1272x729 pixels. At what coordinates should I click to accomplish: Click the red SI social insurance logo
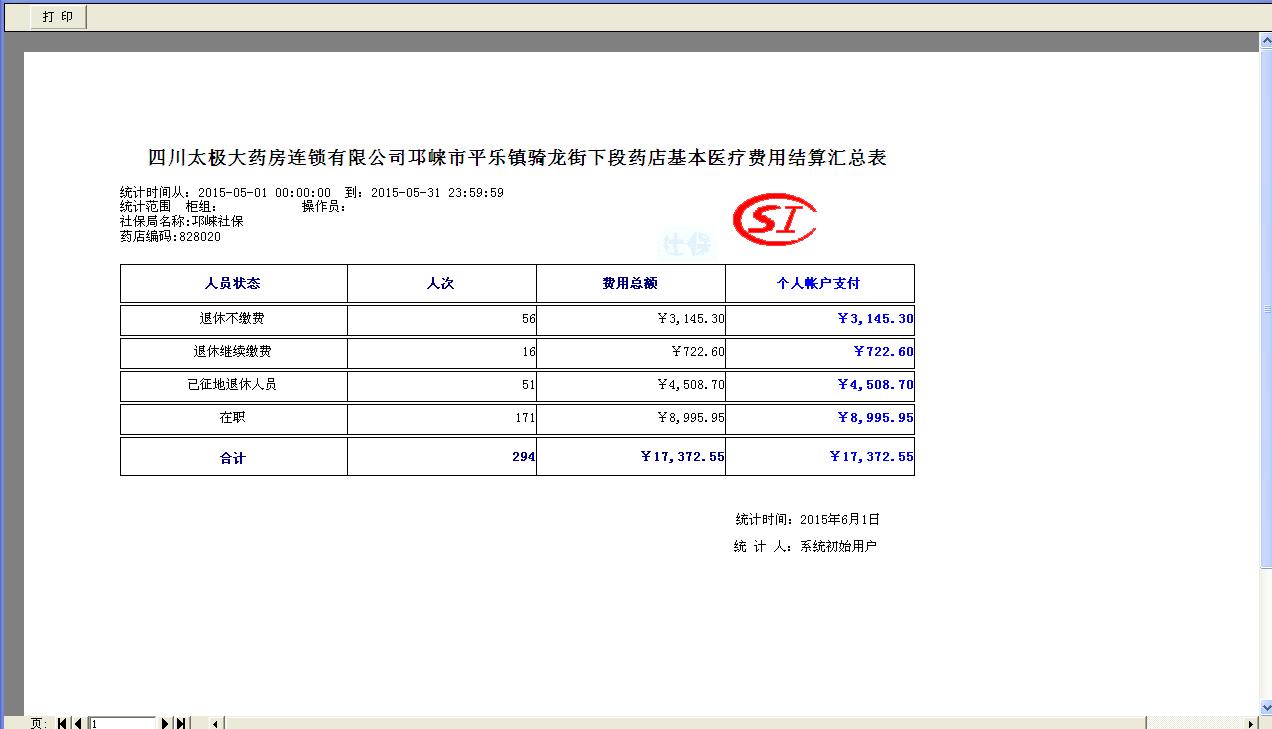pyautogui.click(x=774, y=219)
